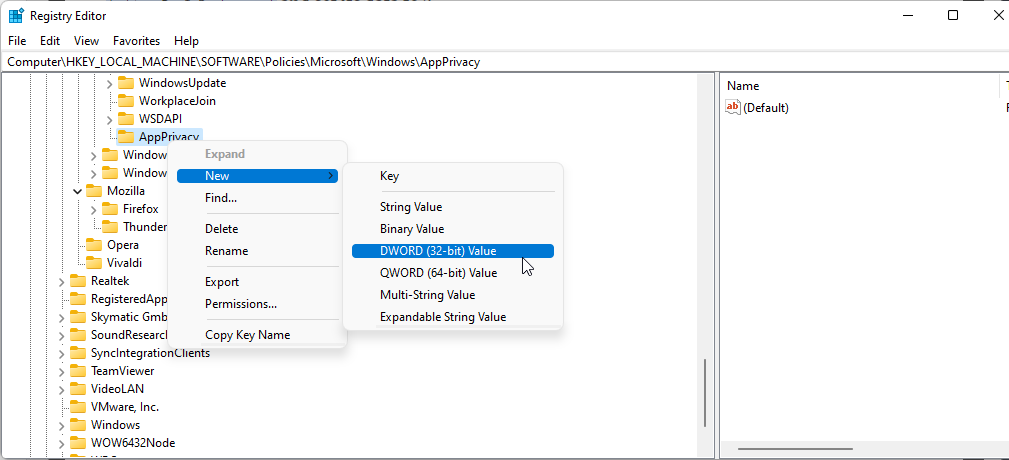This screenshot has width=1009, height=460.
Task: Choose Copy Key Name option
Action: [247, 335]
